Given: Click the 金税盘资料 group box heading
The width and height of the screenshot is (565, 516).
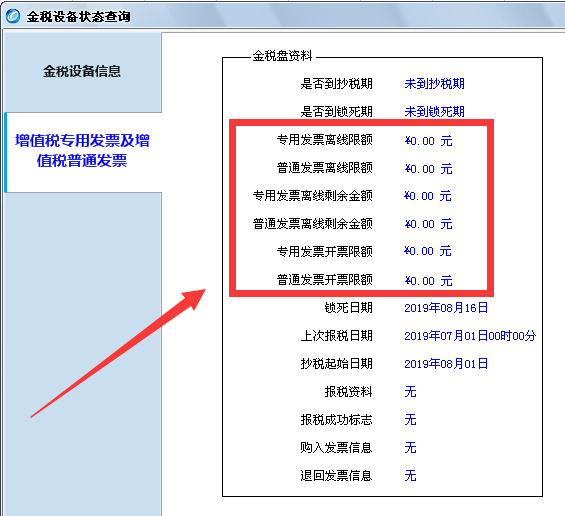Looking at the screenshot, I should point(282,56).
